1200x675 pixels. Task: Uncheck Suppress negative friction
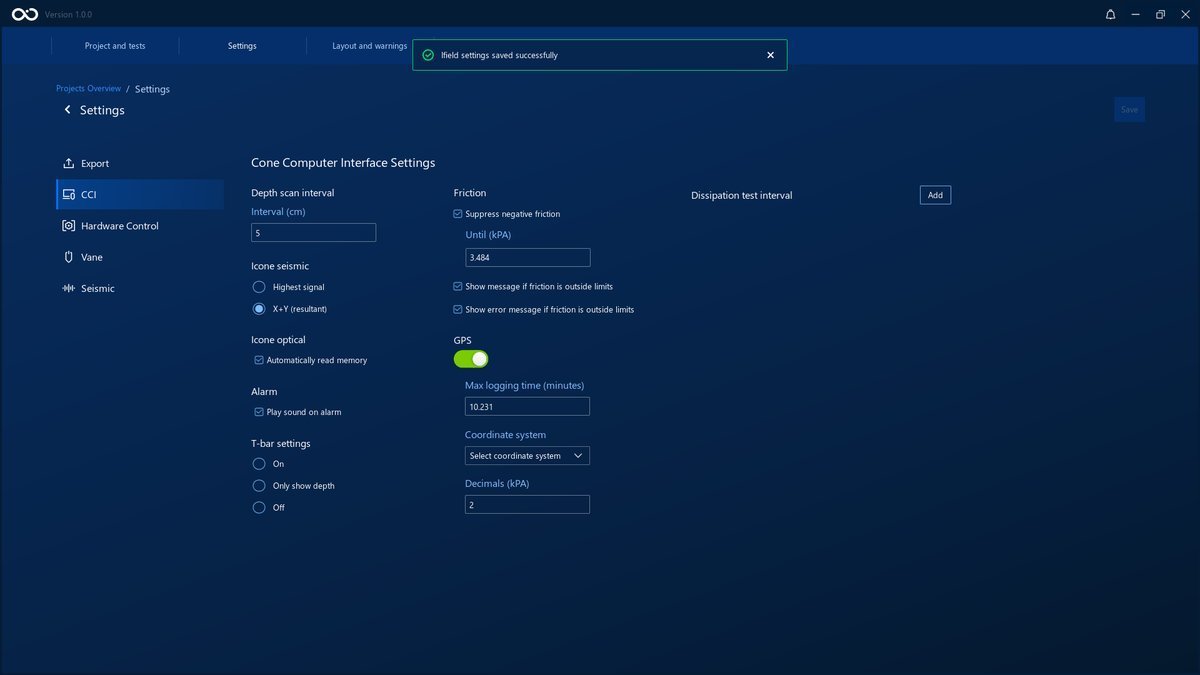458,214
